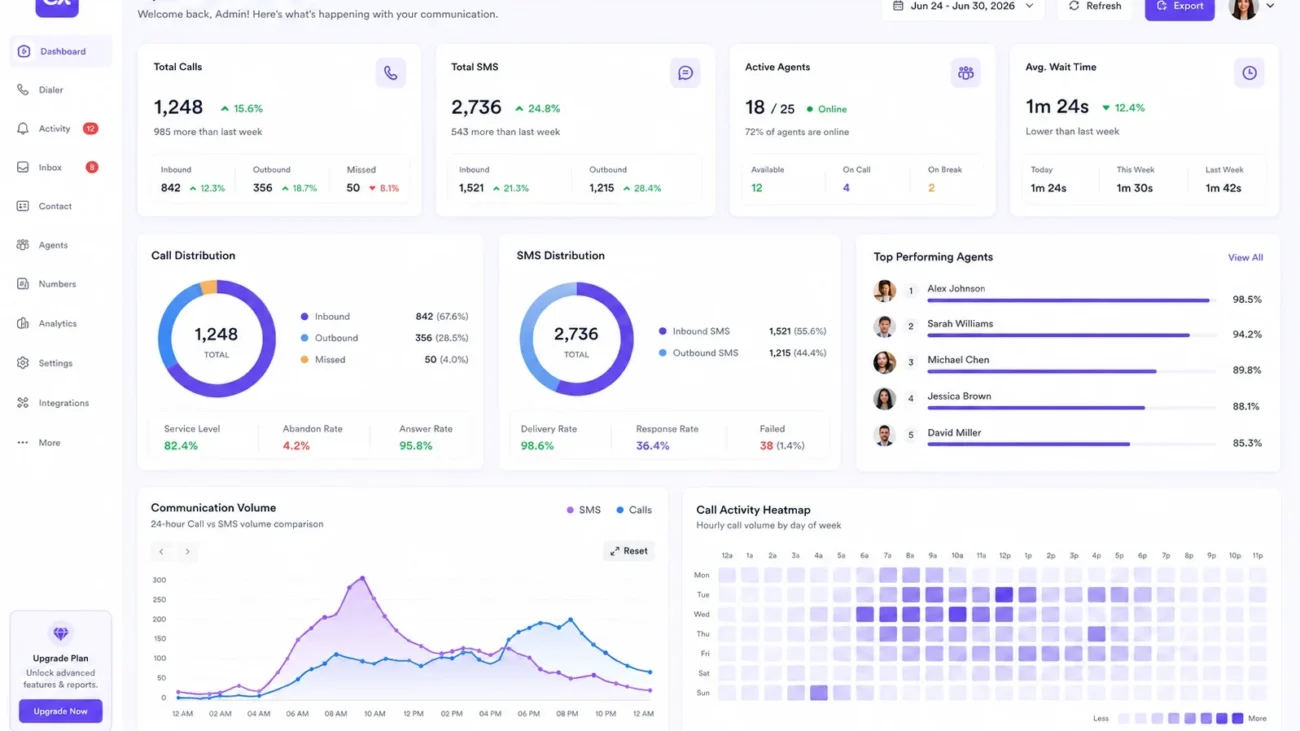Click the agents group icon in Active Agents card
Screen dimensions: 1300x731
click(x=965, y=73)
